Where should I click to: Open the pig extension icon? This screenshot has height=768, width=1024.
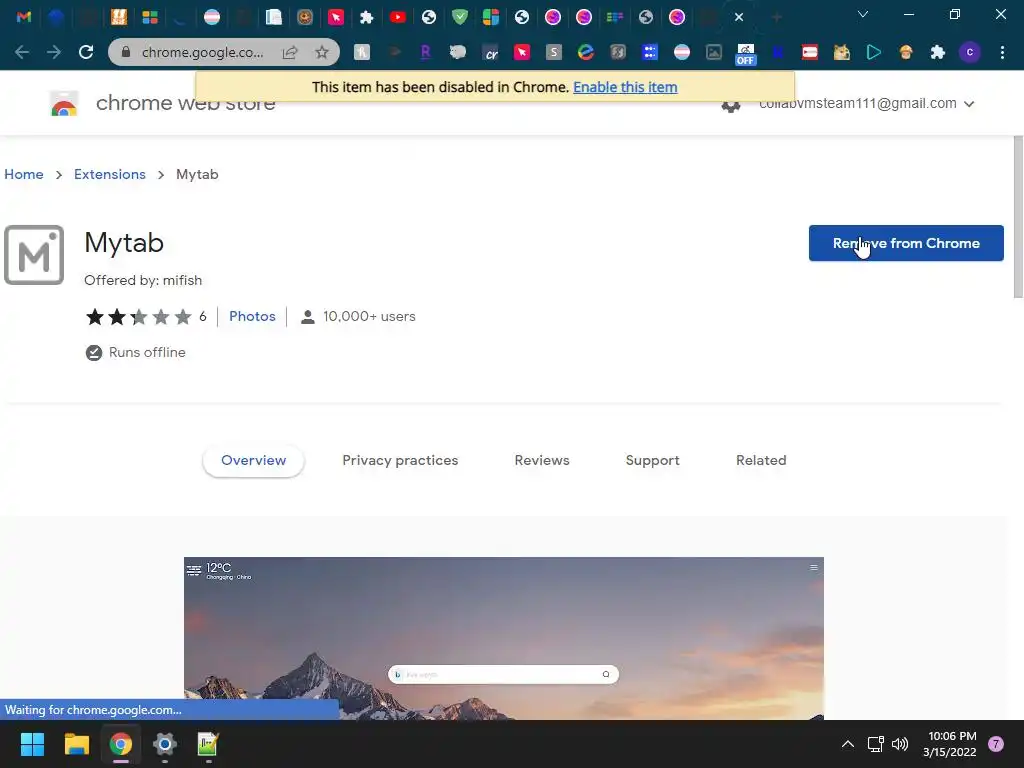458,52
